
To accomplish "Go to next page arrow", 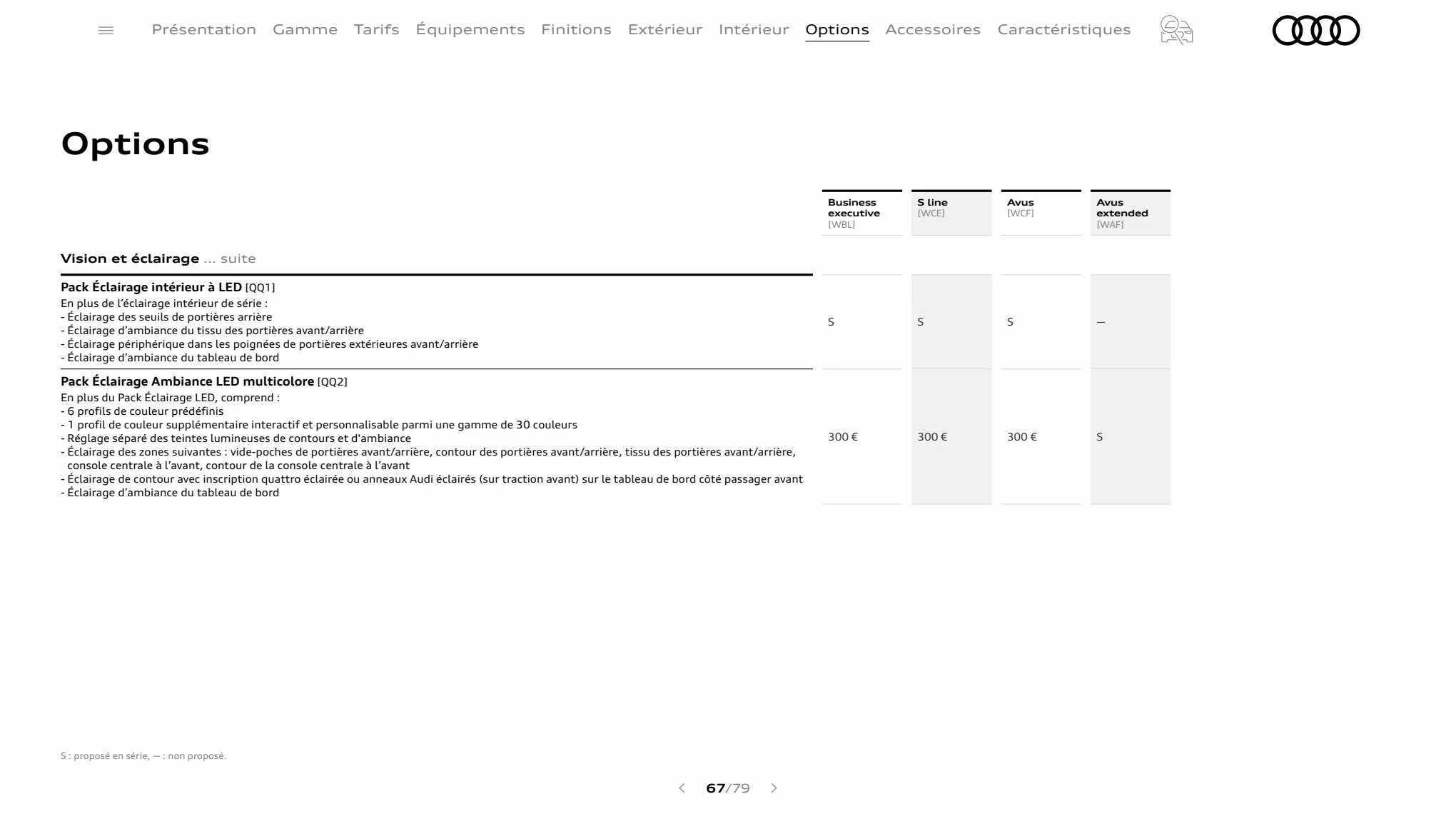I will click(774, 788).
